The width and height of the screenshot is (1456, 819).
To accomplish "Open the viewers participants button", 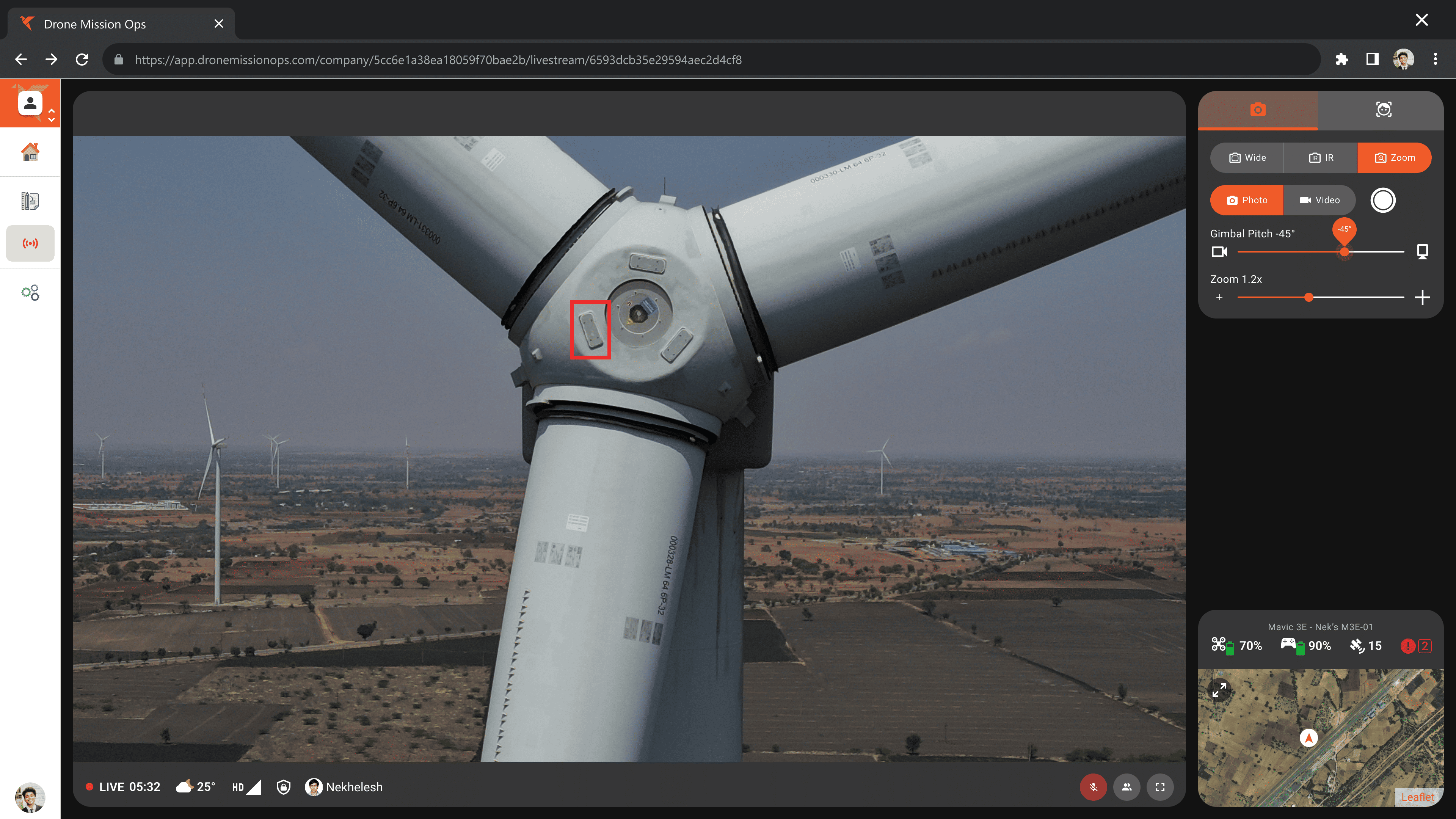I will click(x=1127, y=787).
